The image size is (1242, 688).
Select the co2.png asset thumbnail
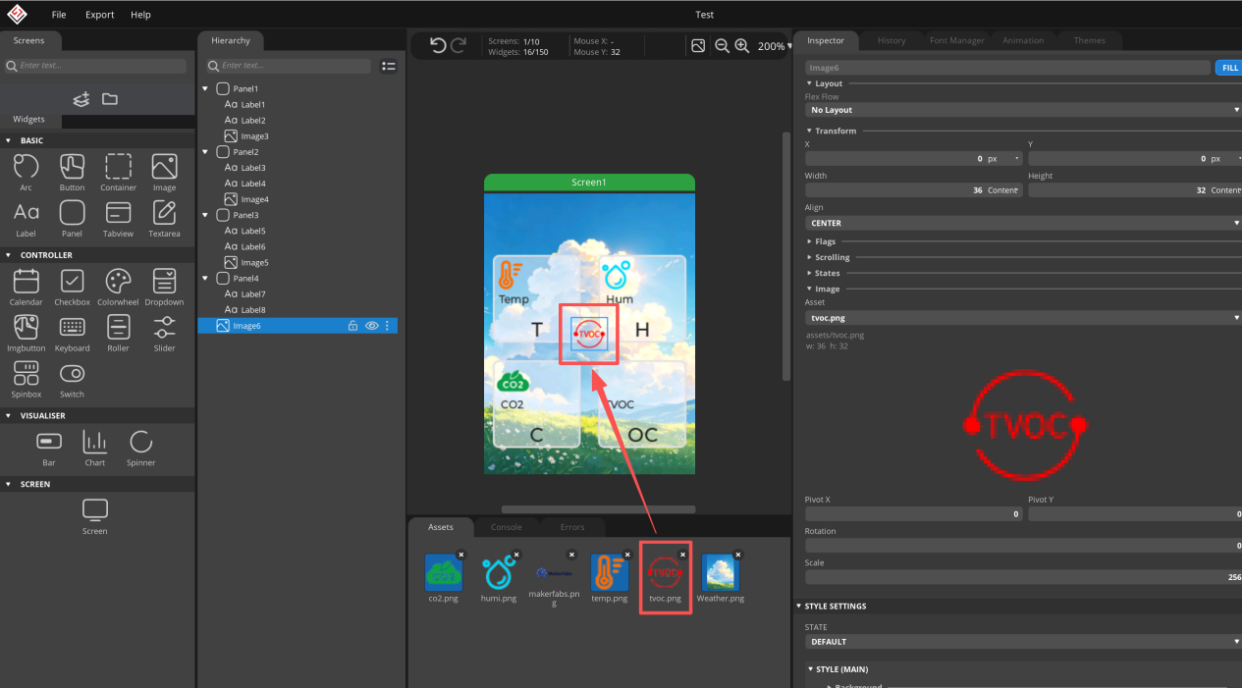tap(443, 573)
